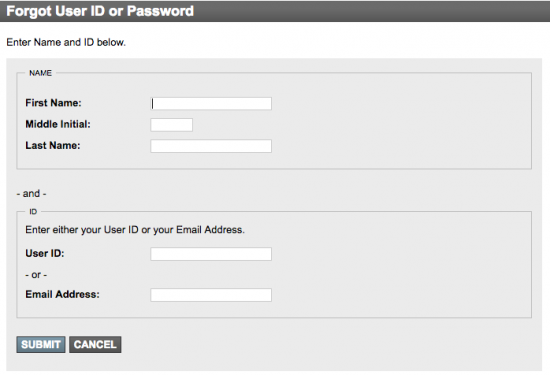550x375 pixels.
Task: Click the First Name text field
Action: [211, 103]
